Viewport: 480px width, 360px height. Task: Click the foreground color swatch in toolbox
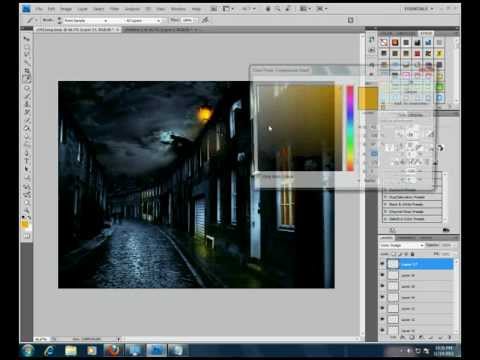25,224
